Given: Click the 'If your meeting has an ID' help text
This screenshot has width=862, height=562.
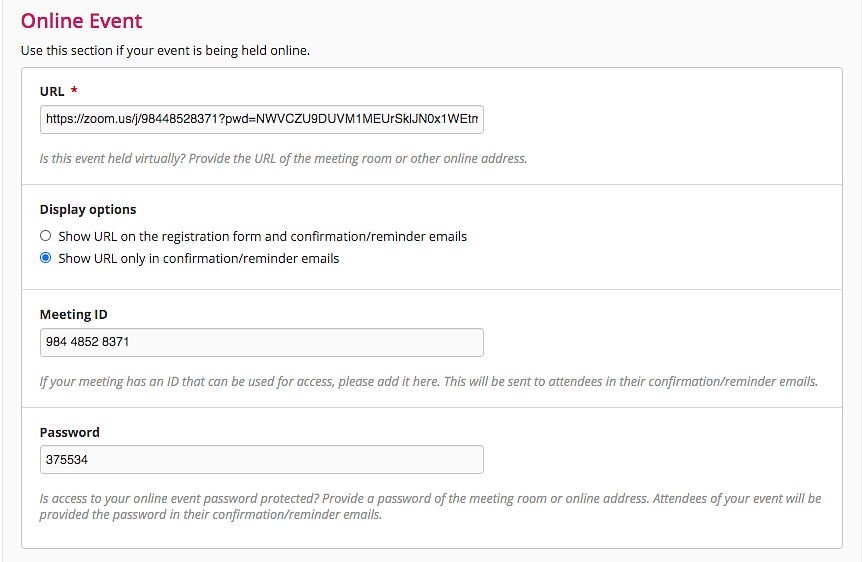Looking at the screenshot, I should (x=429, y=382).
